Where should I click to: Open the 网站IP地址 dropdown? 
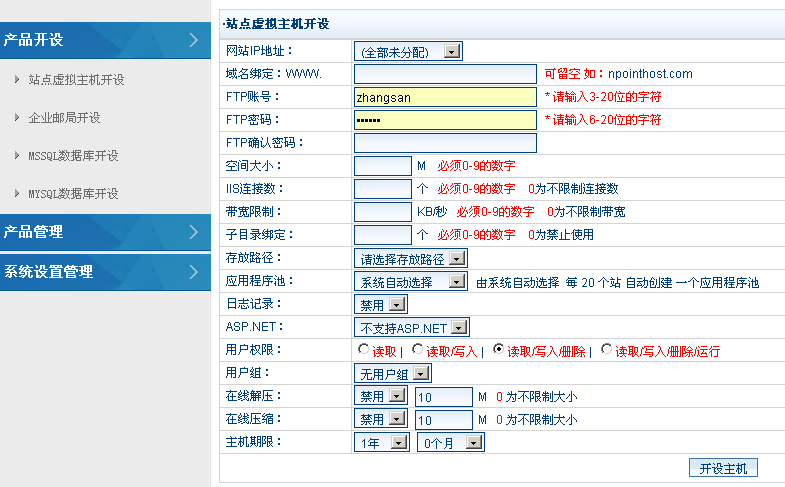408,51
